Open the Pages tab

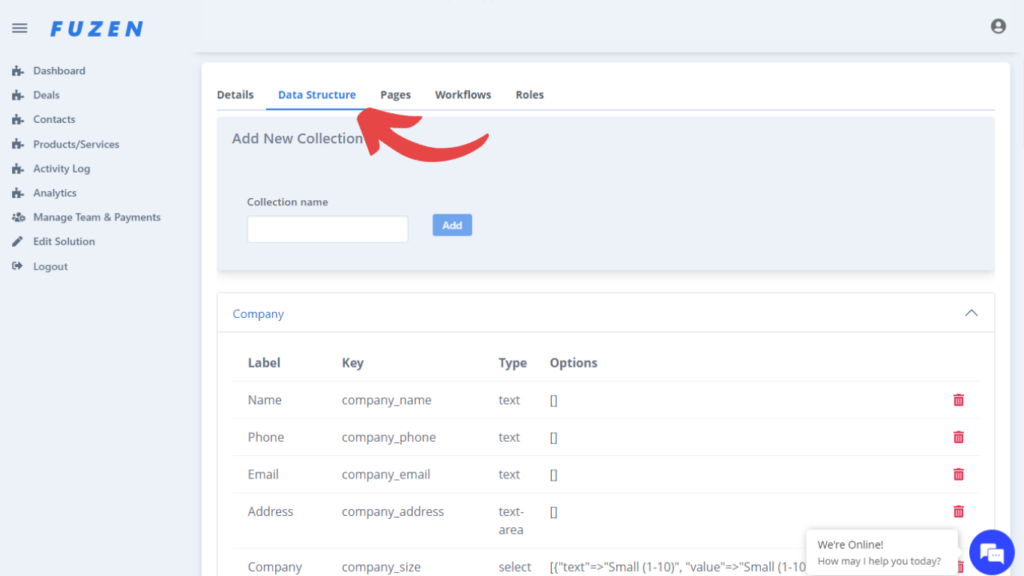pos(396,95)
